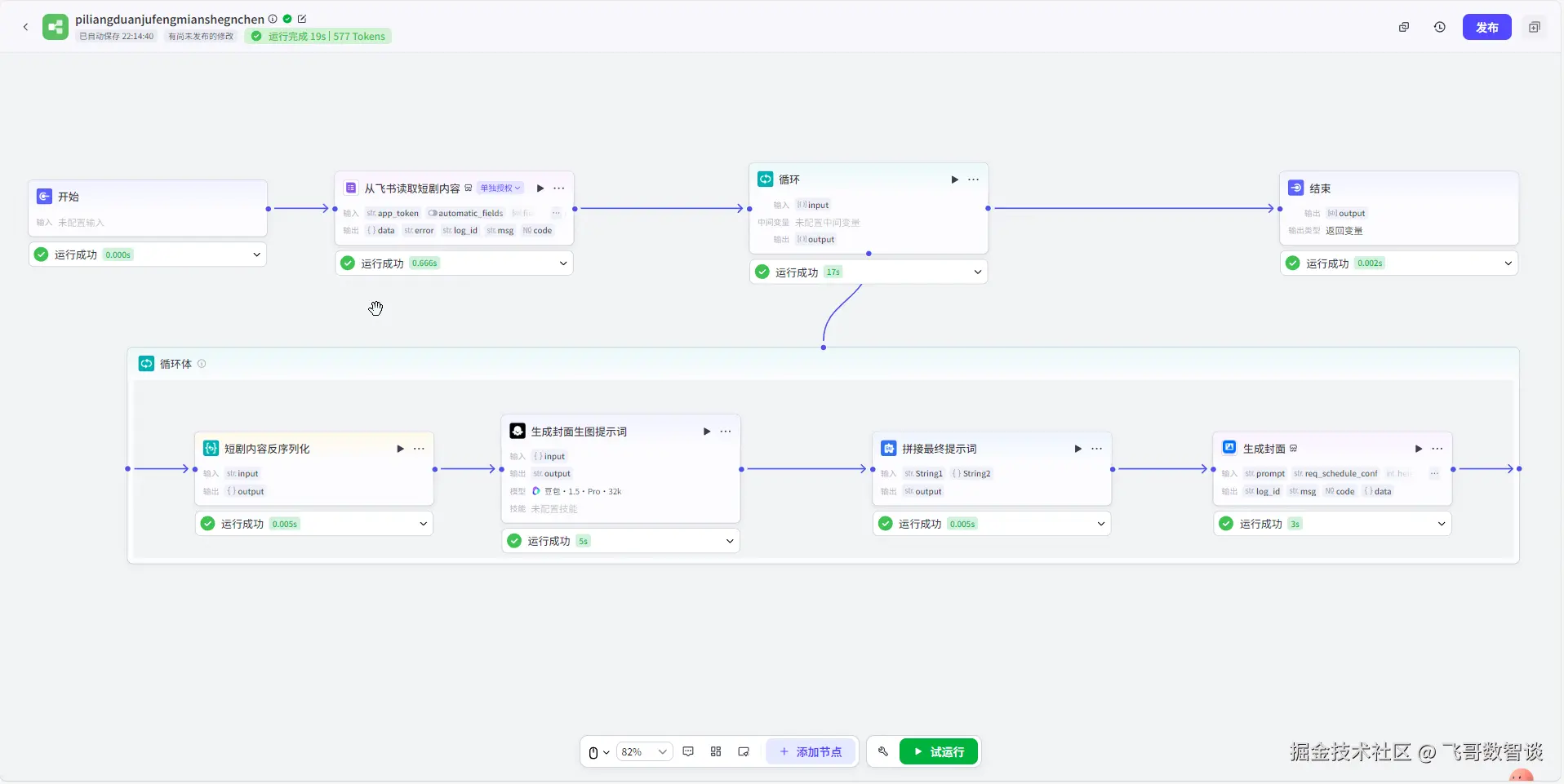Screen dimensions: 1564x784
Task: Click the 从飞书读取短剧内容 node icon
Action: click(x=351, y=188)
